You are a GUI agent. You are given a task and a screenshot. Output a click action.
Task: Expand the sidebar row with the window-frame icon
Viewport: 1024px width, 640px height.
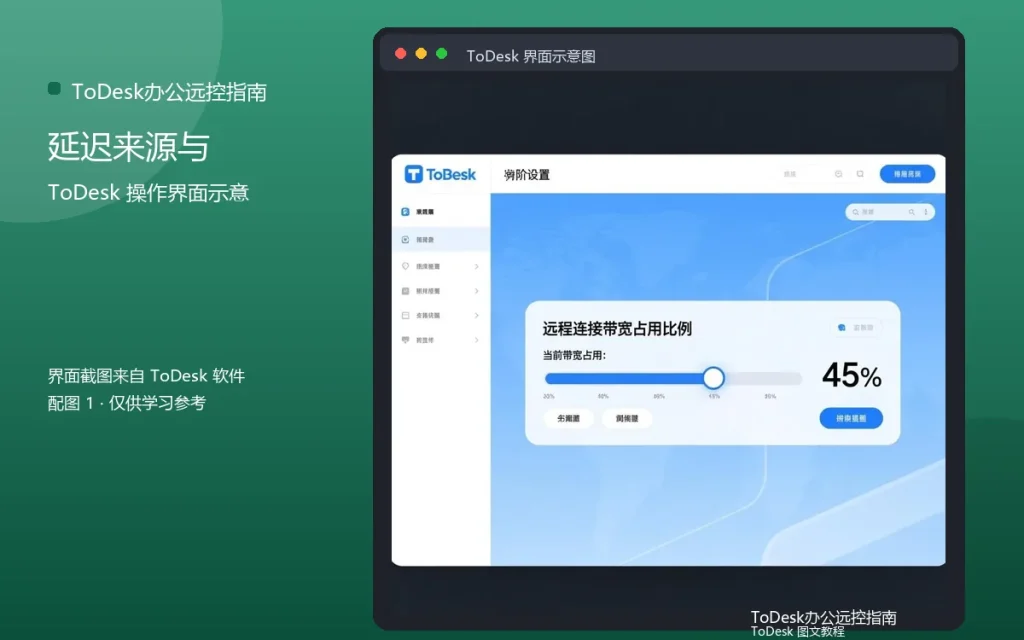[477, 315]
